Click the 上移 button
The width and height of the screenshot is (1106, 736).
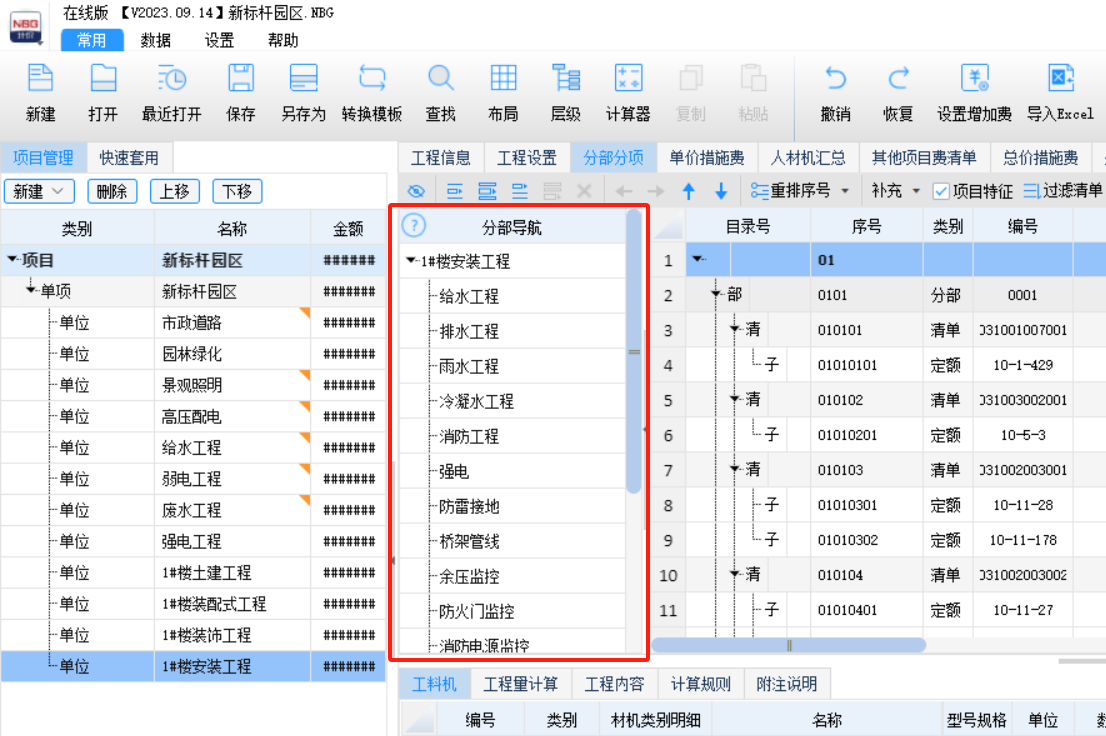tap(174, 191)
